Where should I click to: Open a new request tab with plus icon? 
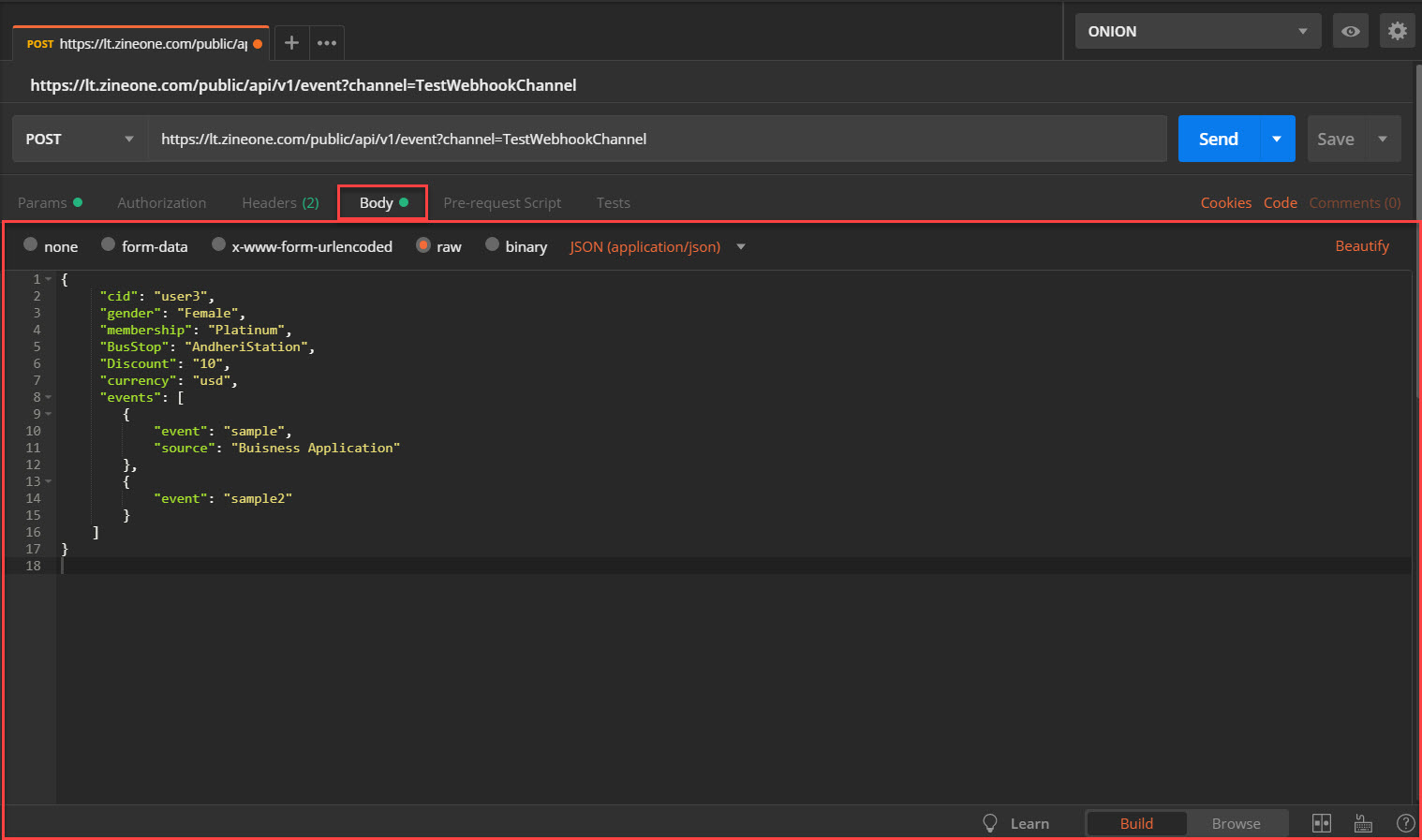pyautogui.click(x=291, y=43)
